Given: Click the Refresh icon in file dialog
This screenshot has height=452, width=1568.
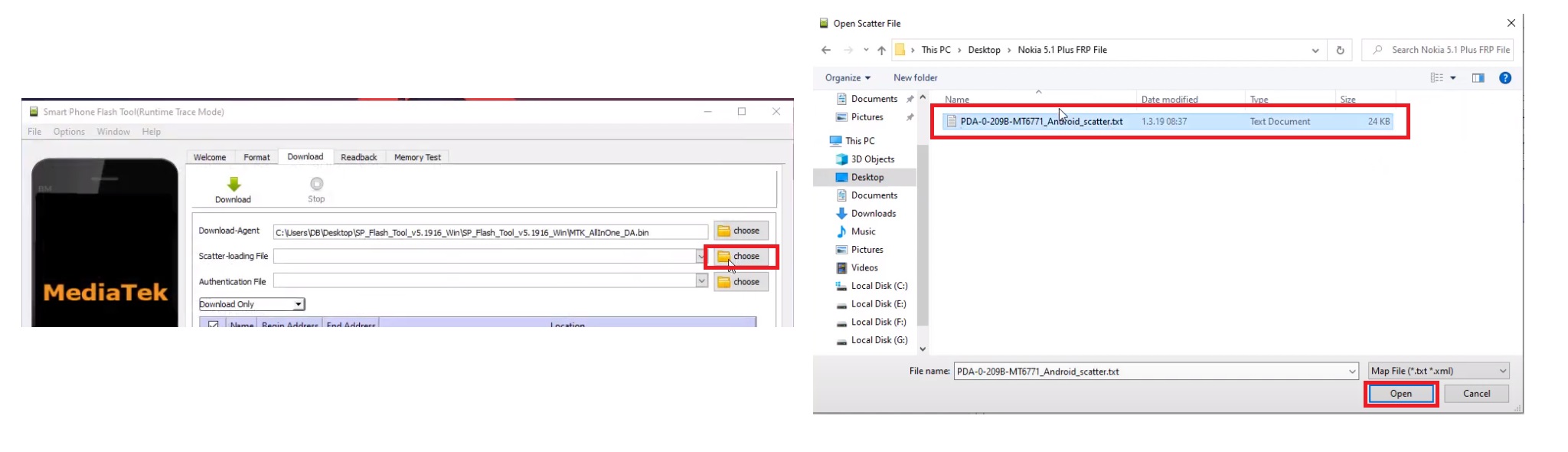Looking at the screenshot, I should [x=1340, y=51].
